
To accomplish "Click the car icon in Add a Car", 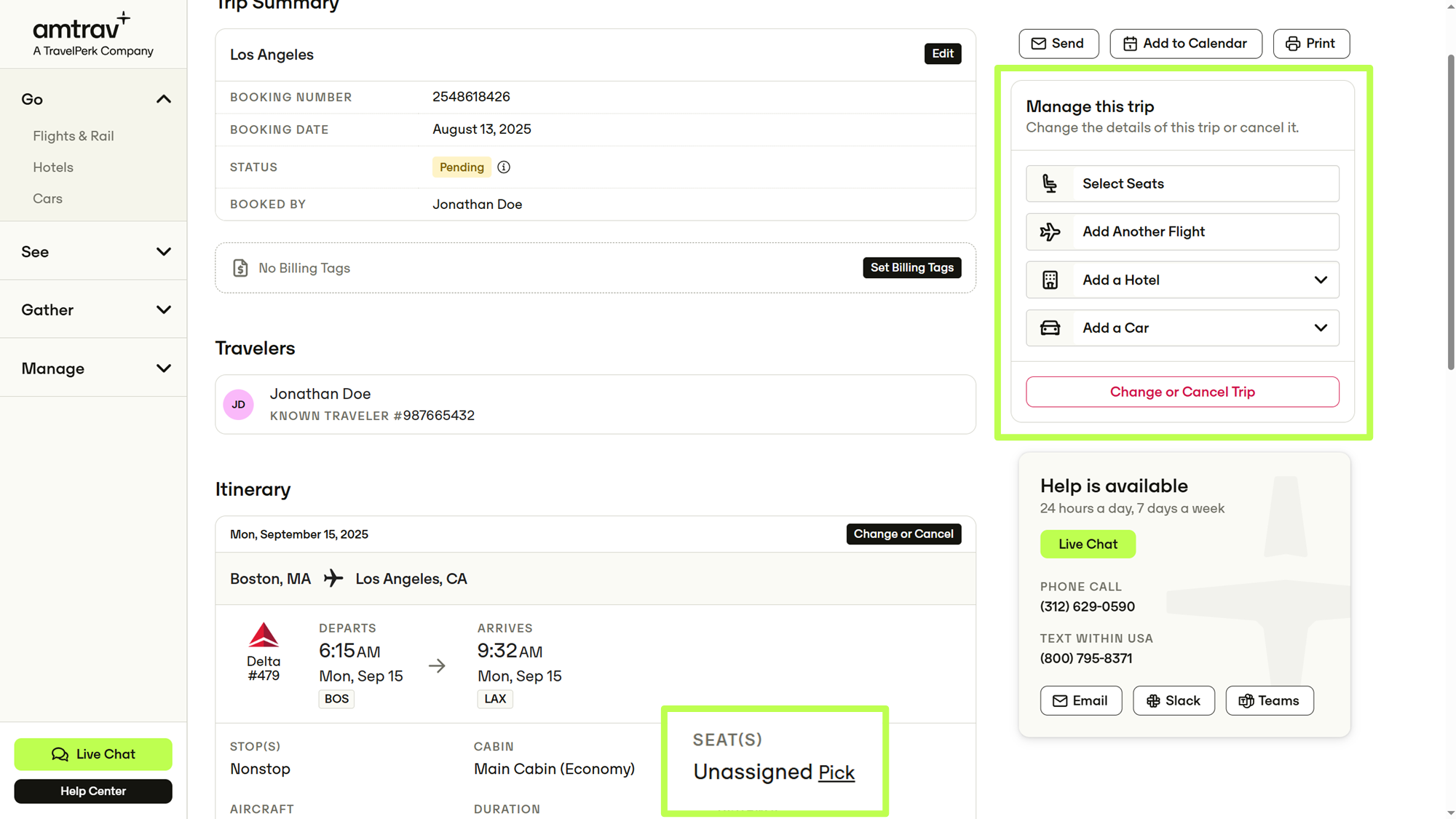I will pos(1050,328).
